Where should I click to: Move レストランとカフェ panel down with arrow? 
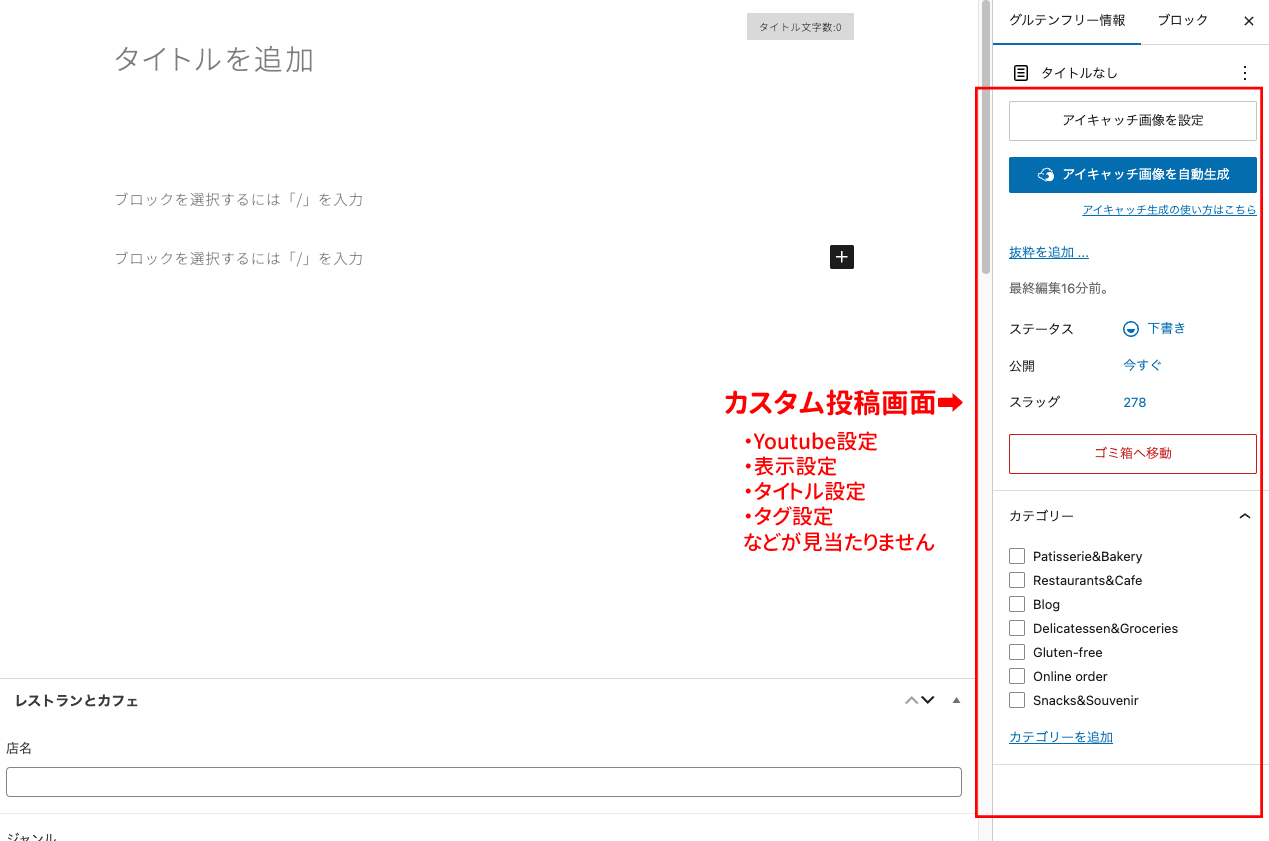928,701
